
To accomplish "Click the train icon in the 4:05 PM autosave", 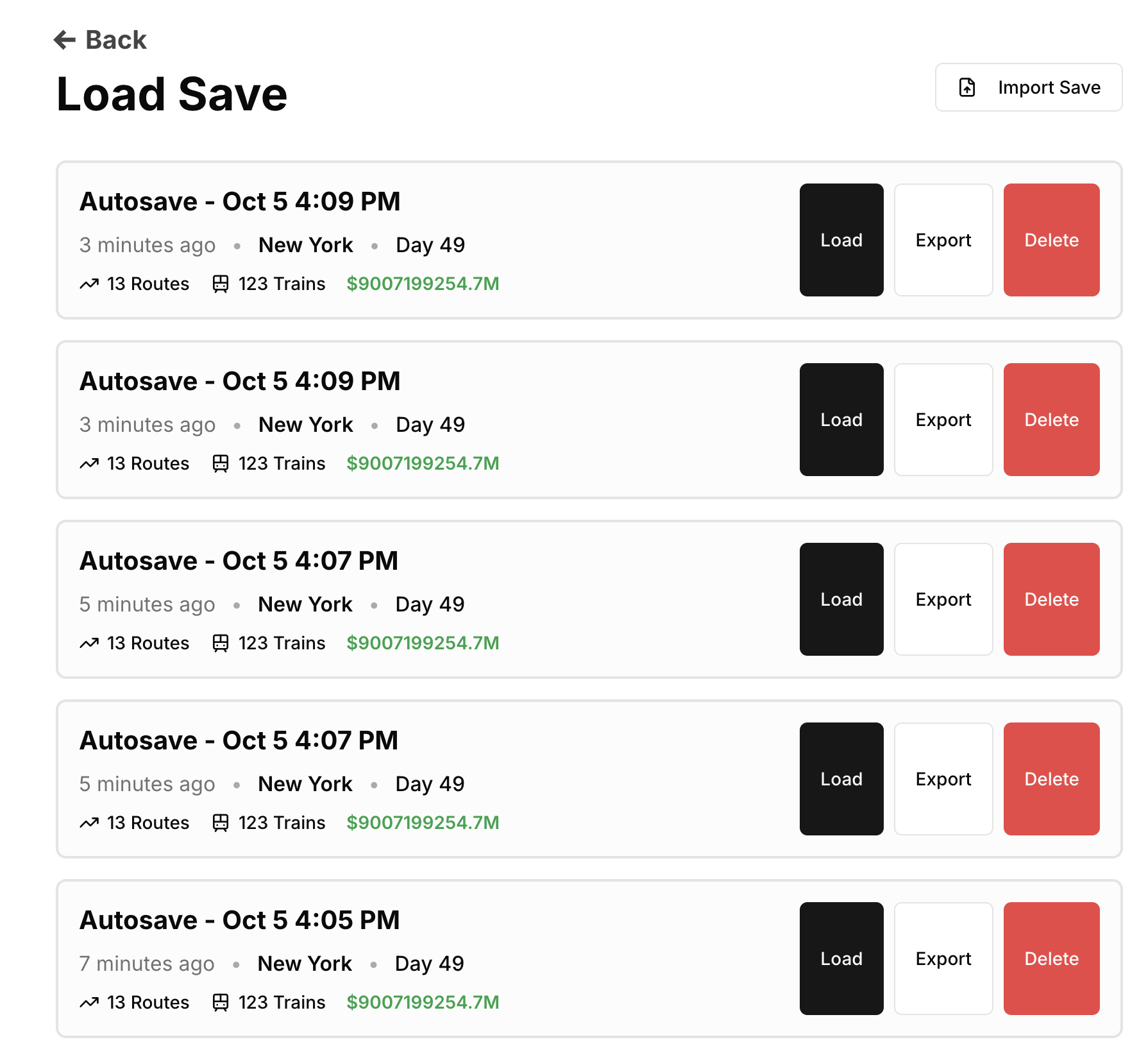I will coord(221,1002).
